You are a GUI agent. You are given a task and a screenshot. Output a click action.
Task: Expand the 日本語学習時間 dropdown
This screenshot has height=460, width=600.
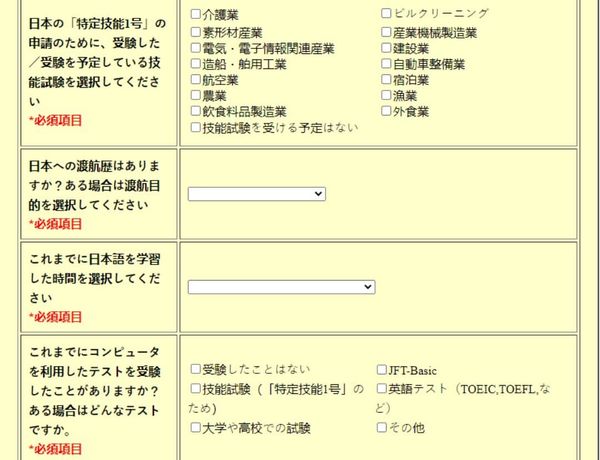[x=281, y=287]
